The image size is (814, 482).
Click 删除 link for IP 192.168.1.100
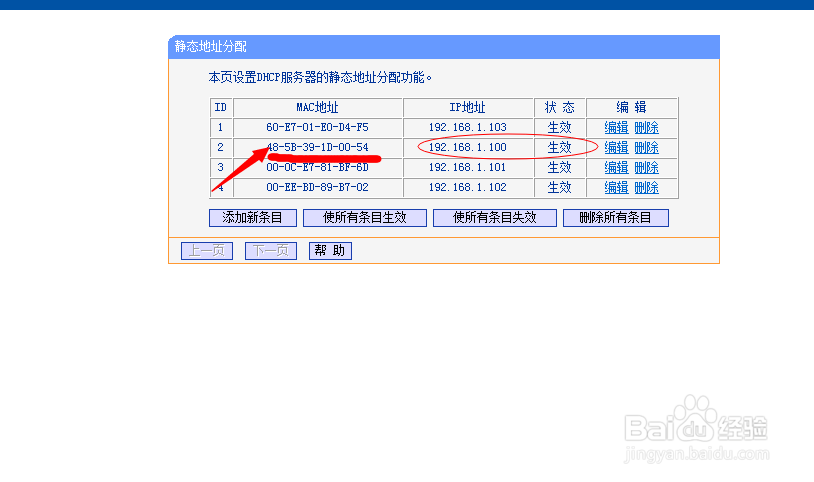point(646,148)
